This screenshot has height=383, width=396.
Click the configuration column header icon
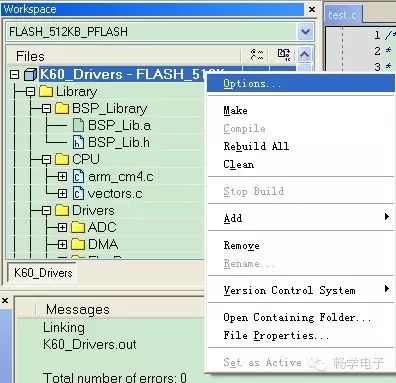click(257, 54)
